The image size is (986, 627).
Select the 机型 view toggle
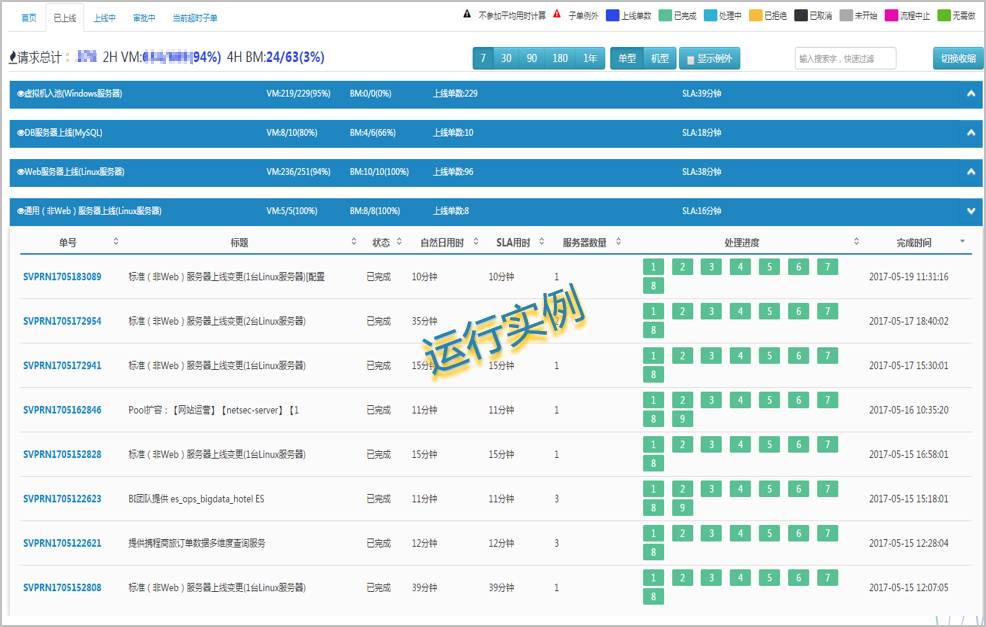(x=660, y=58)
